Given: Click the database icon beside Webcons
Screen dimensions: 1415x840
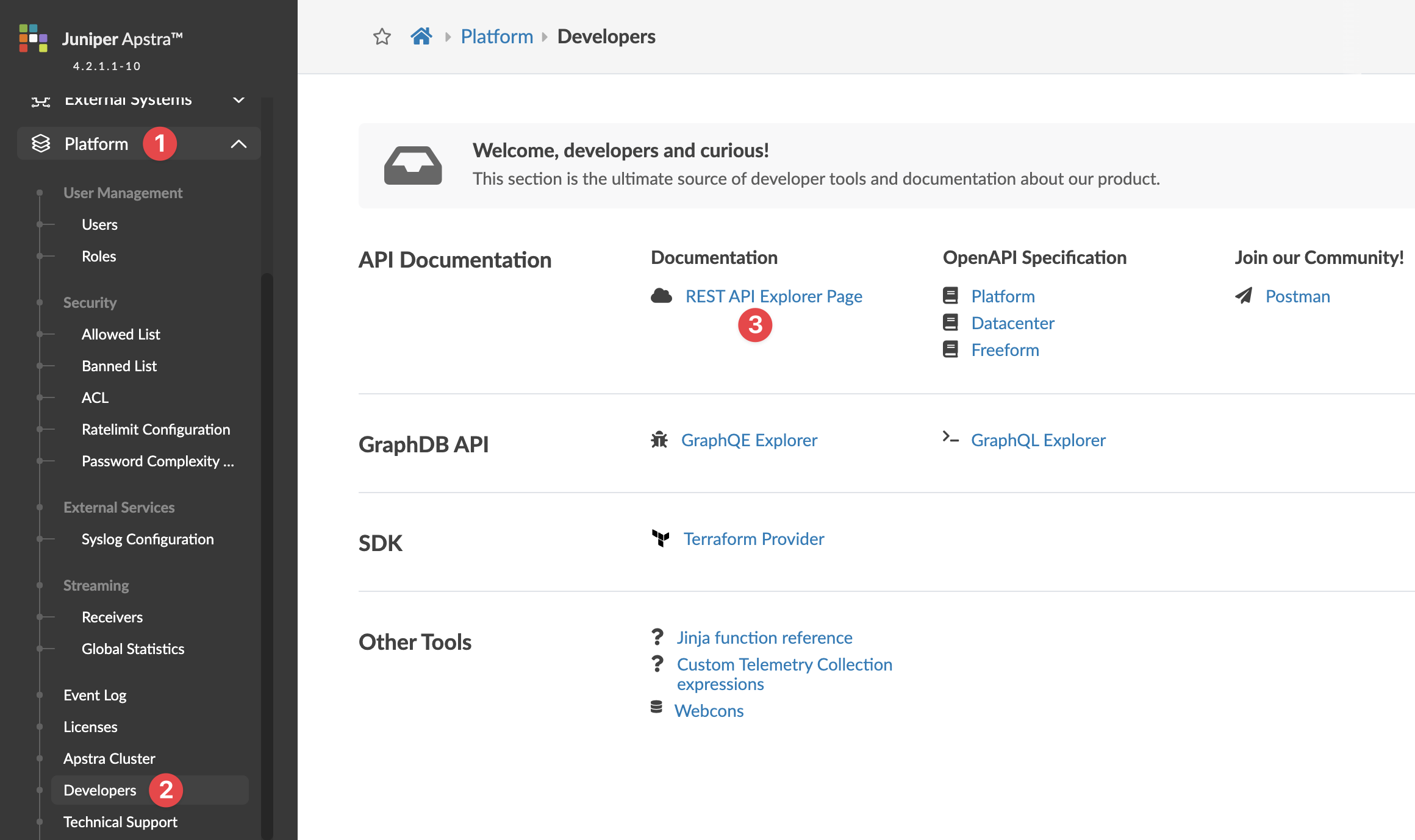Looking at the screenshot, I should [656, 707].
